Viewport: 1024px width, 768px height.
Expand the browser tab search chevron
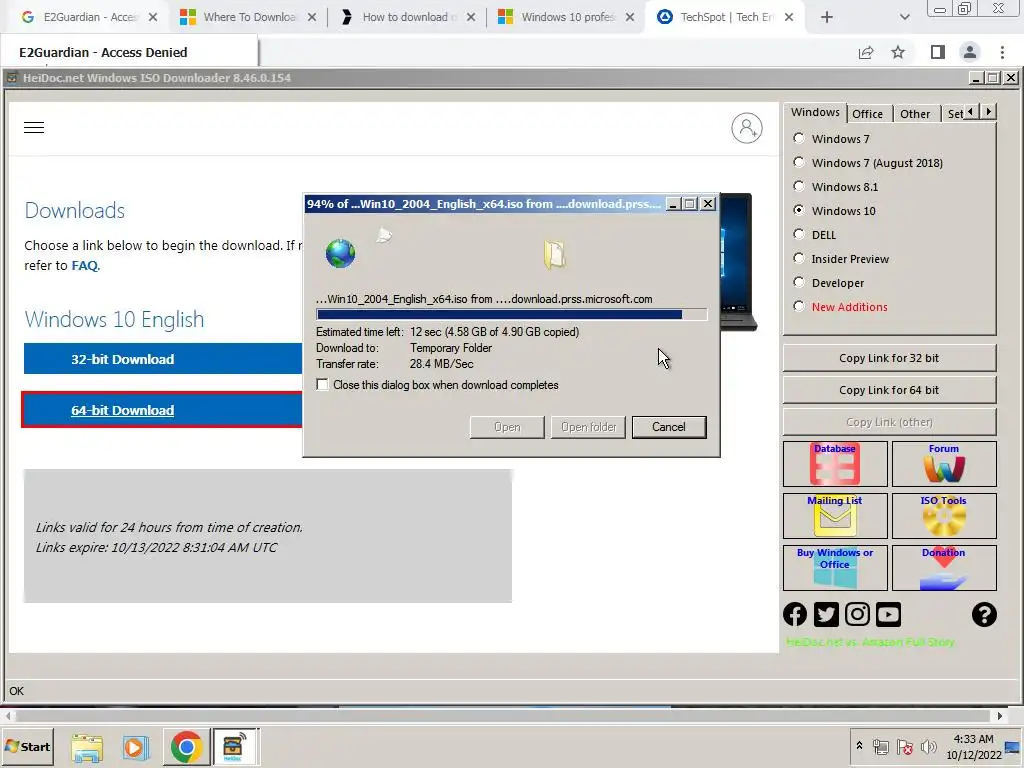click(x=904, y=17)
